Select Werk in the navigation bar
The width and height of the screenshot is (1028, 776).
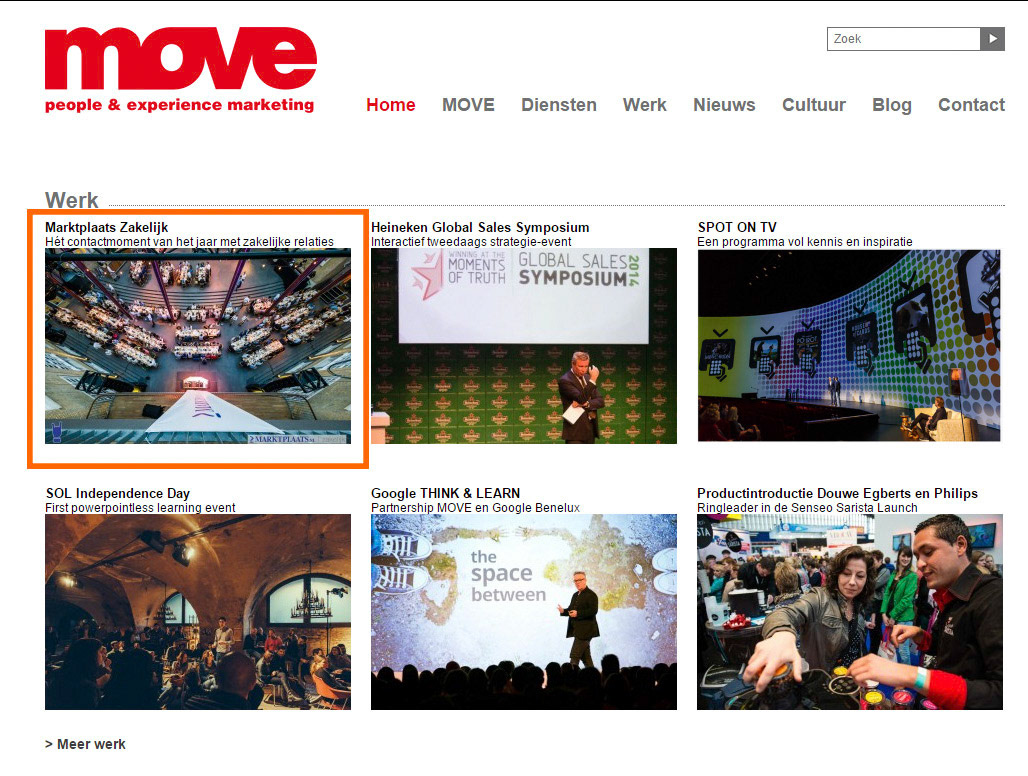[644, 105]
